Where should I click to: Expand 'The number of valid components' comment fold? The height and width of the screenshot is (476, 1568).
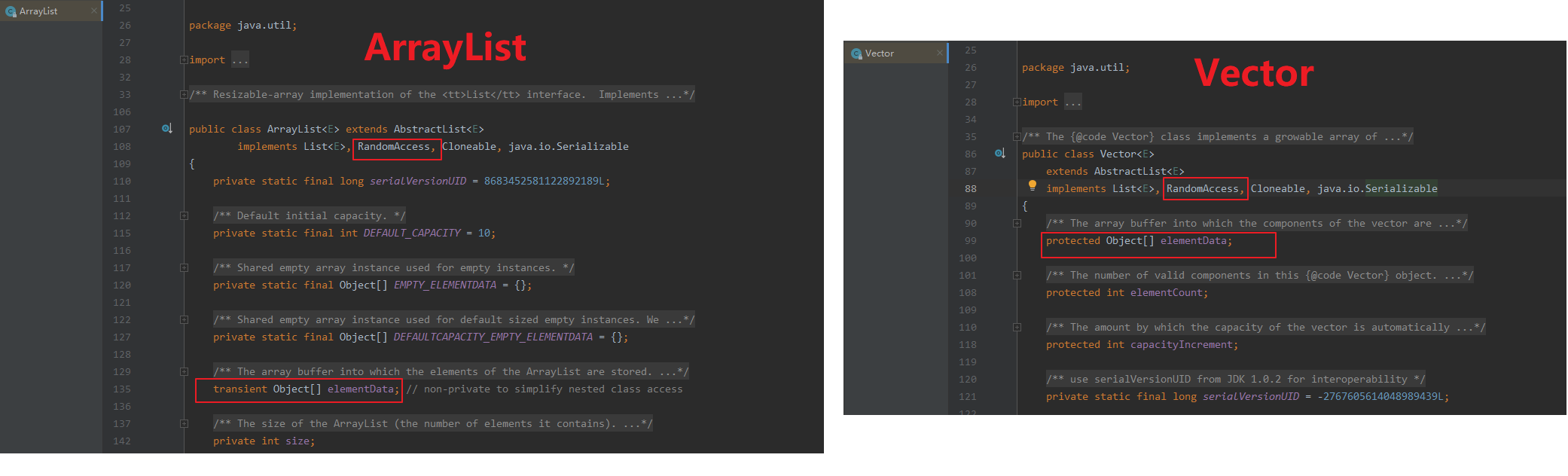tap(1017, 275)
